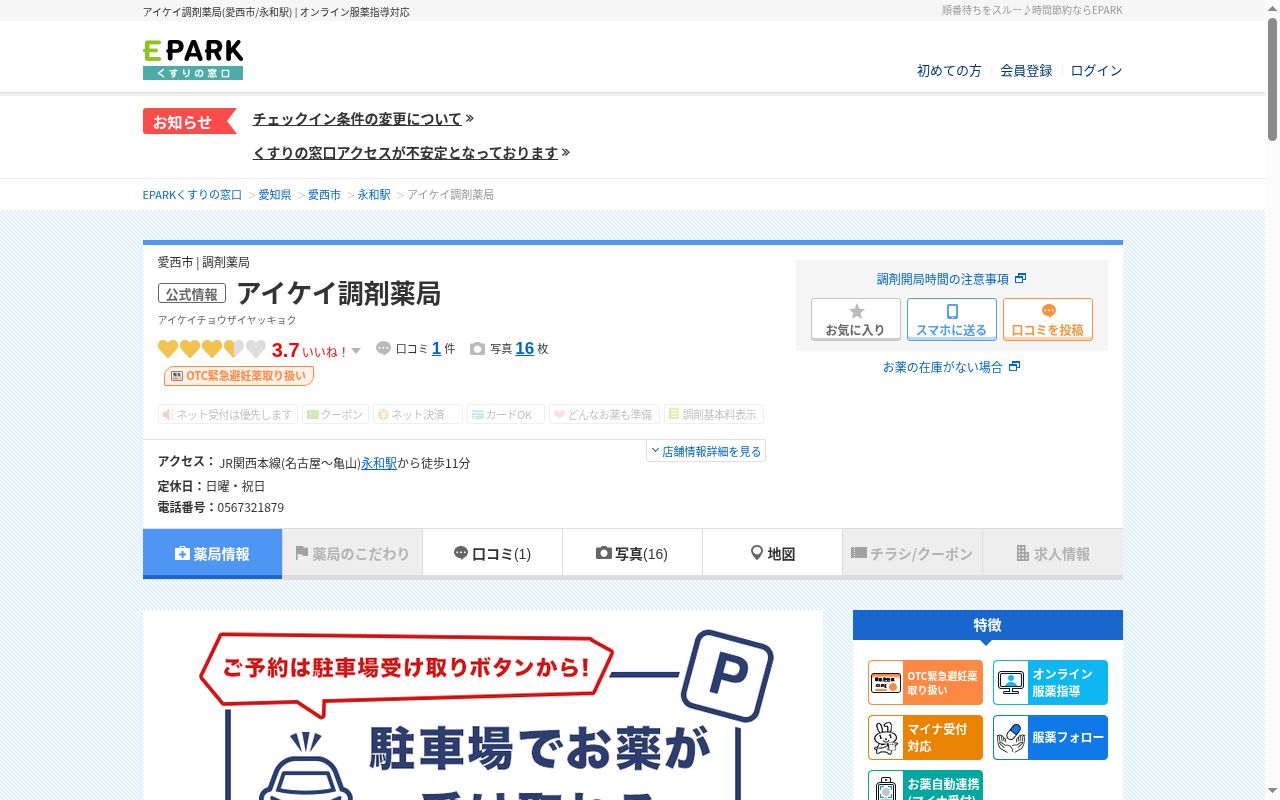
Task: Expand 店舗情報詳細を見る
Action: click(706, 451)
